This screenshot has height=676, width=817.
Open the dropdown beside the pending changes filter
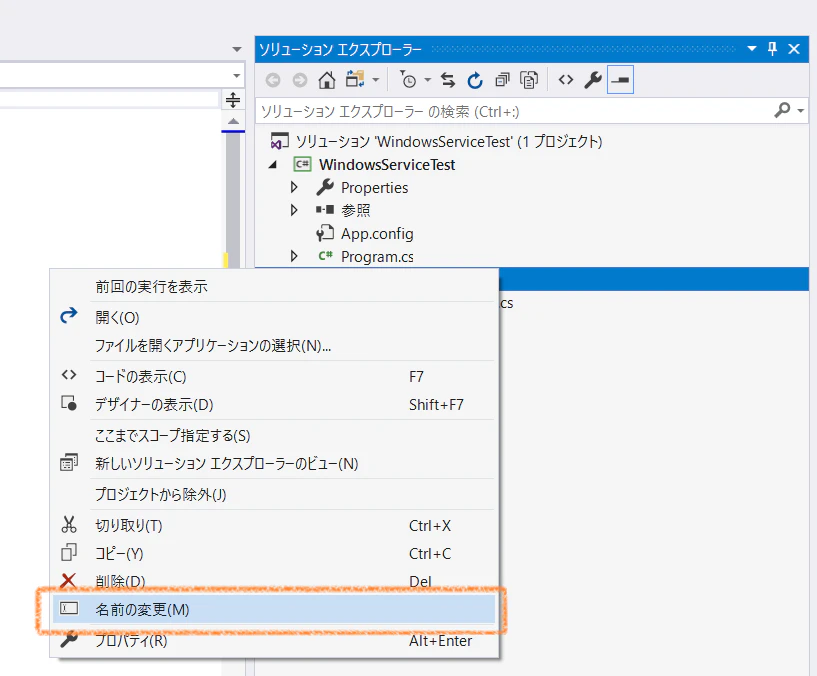click(428, 80)
